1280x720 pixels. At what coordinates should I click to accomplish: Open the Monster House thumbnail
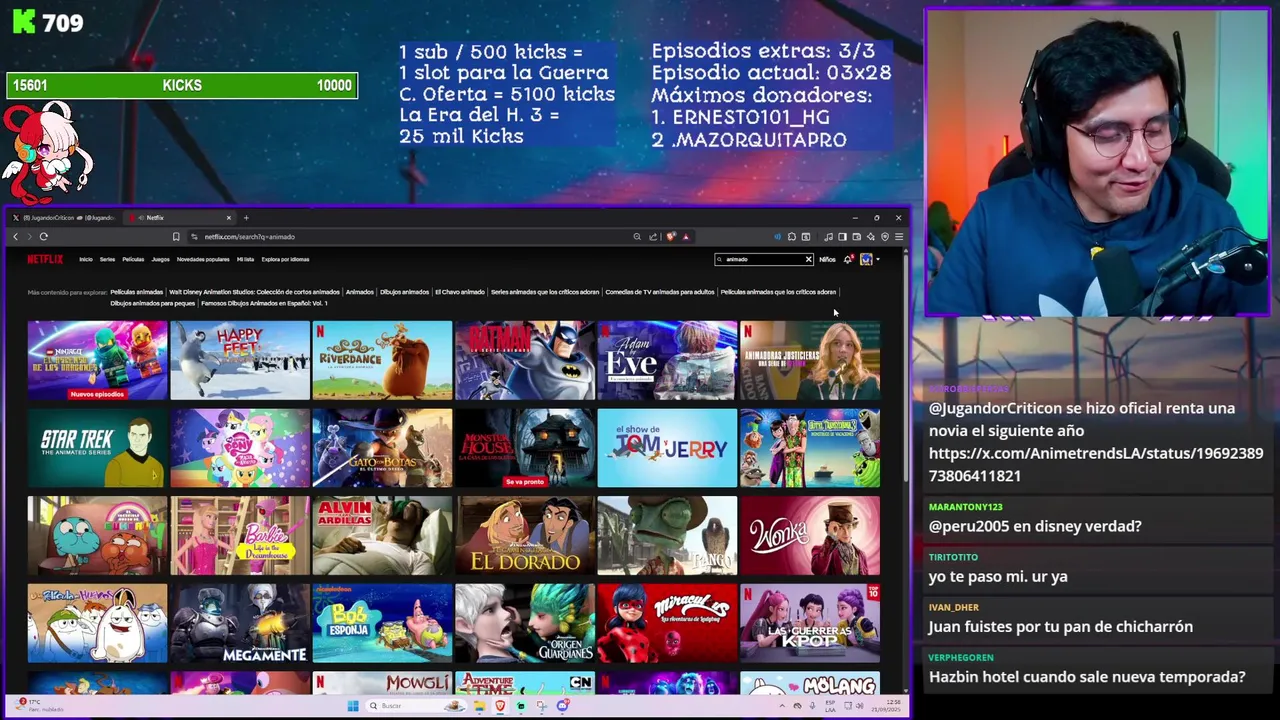[x=525, y=448]
